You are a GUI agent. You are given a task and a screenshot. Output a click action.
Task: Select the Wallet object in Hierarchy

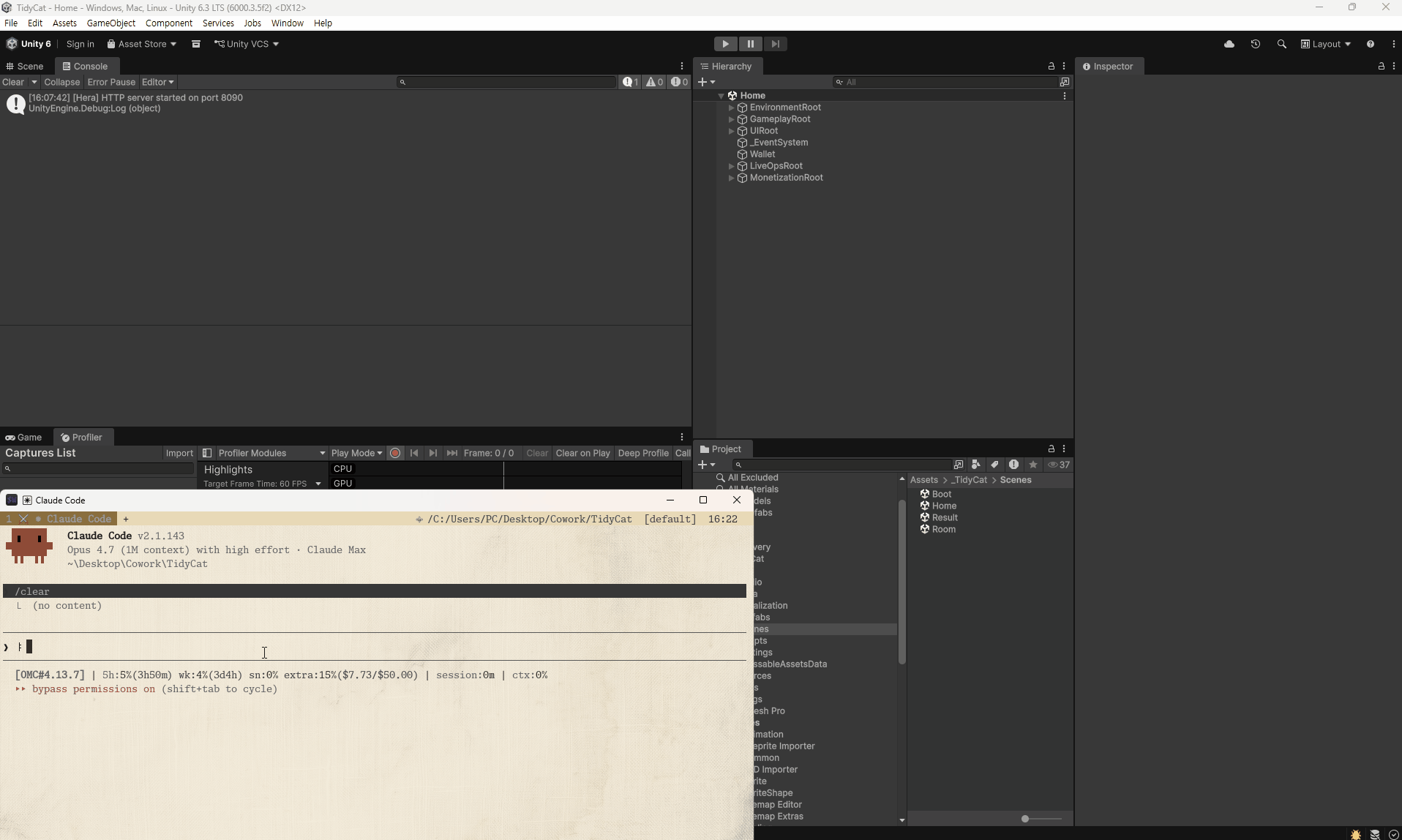point(762,154)
